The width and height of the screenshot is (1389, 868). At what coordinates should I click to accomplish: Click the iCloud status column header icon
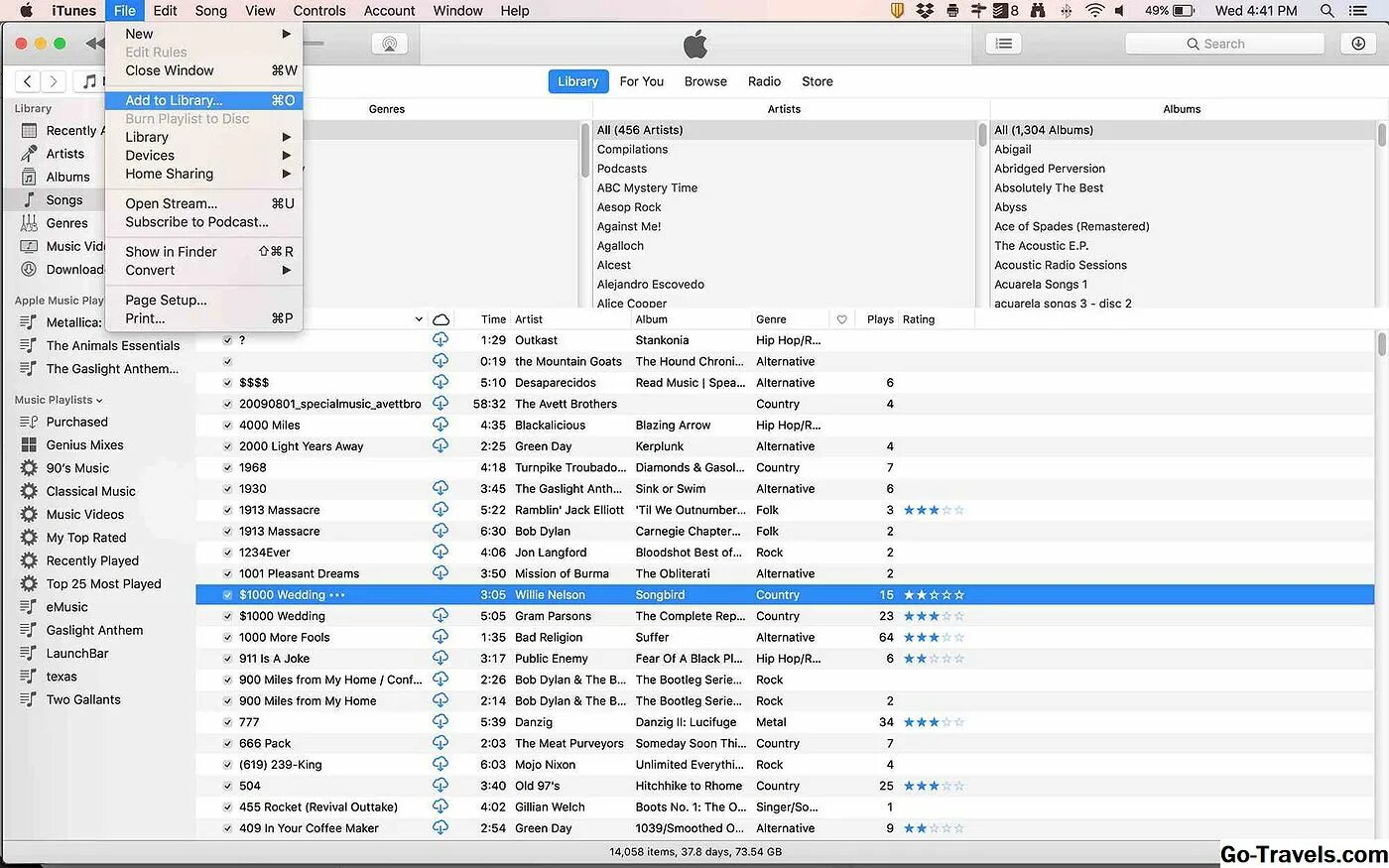click(442, 319)
